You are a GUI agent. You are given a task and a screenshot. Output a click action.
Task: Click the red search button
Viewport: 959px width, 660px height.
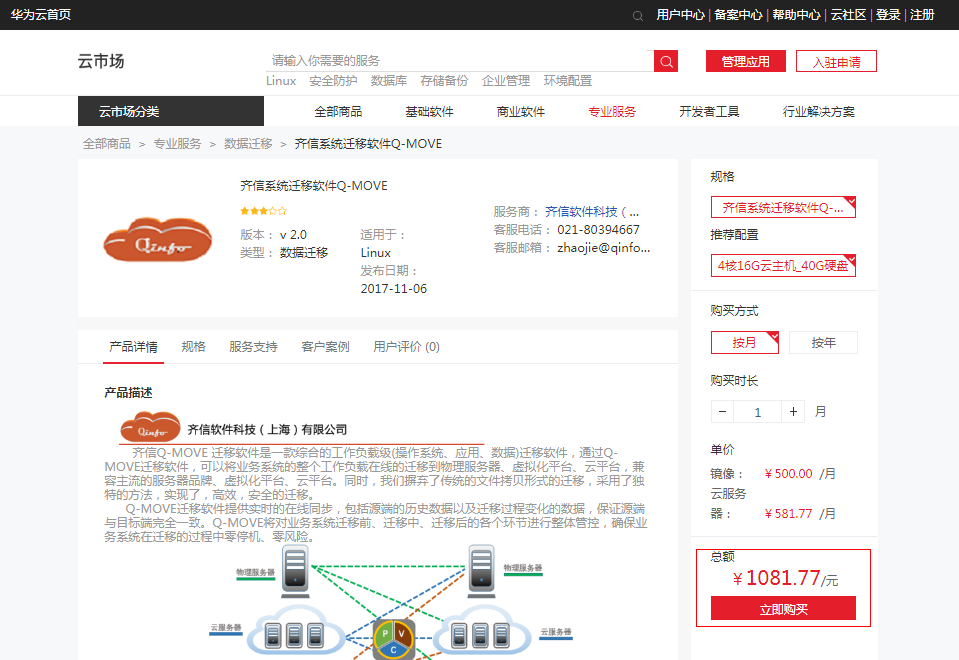point(666,61)
